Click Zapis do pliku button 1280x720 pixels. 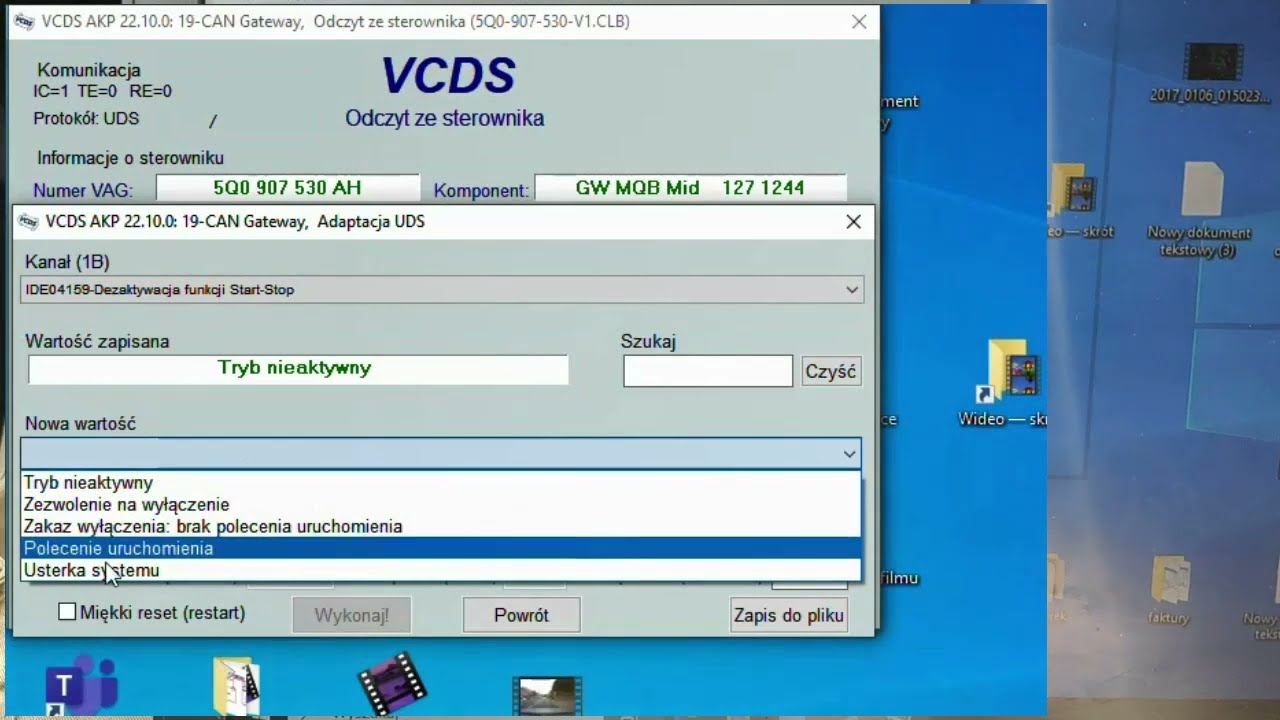(x=789, y=615)
